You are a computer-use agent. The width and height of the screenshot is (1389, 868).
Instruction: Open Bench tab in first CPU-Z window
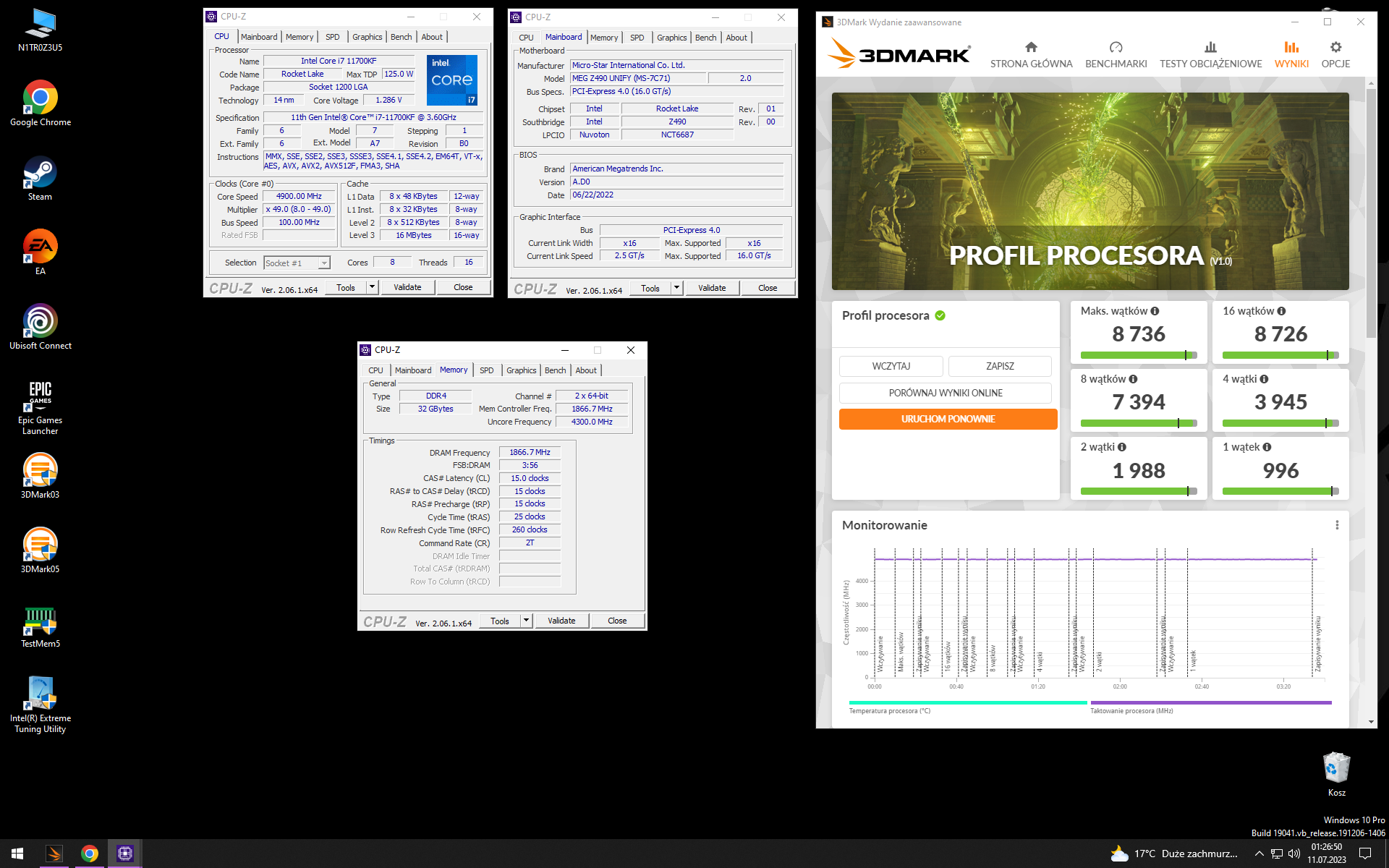[401, 37]
